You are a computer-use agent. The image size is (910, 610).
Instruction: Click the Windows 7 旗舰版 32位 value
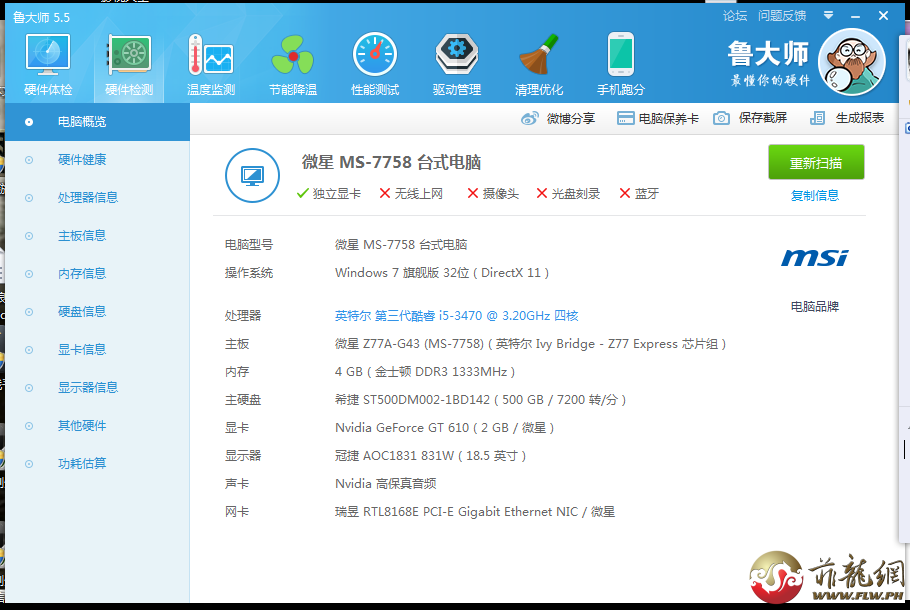pos(442,273)
